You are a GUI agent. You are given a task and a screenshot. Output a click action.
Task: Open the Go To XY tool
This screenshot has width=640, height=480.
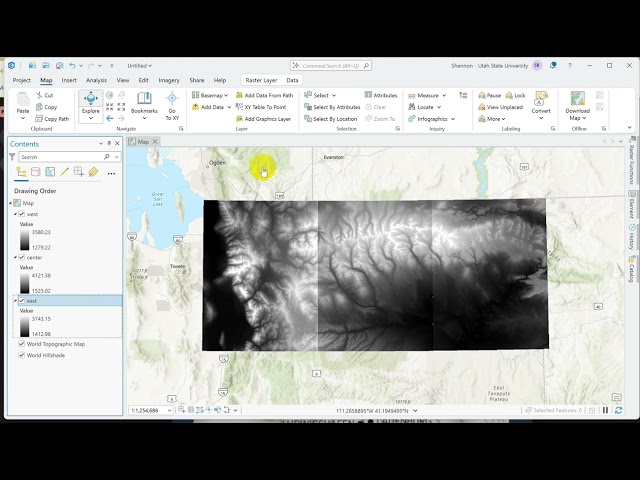172,106
